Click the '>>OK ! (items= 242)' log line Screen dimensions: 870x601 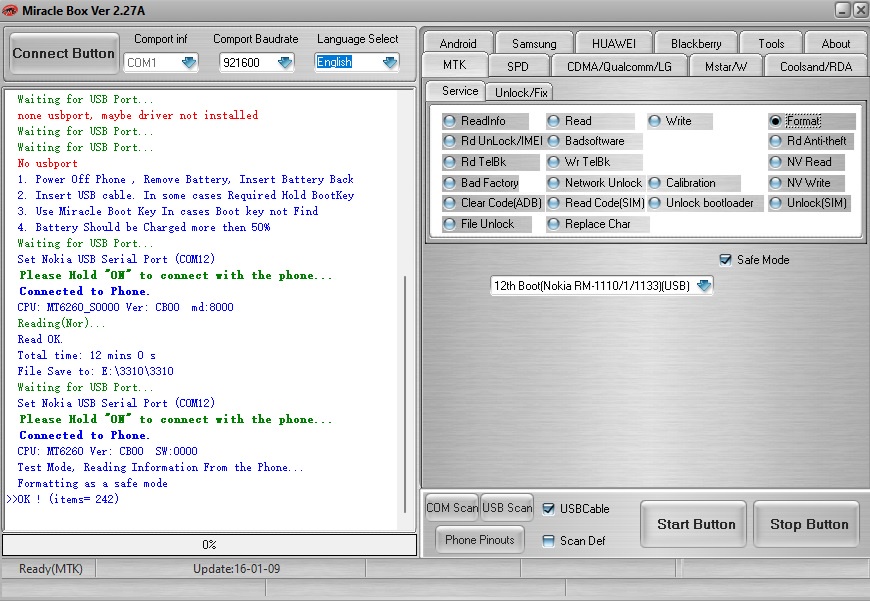pos(63,499)
